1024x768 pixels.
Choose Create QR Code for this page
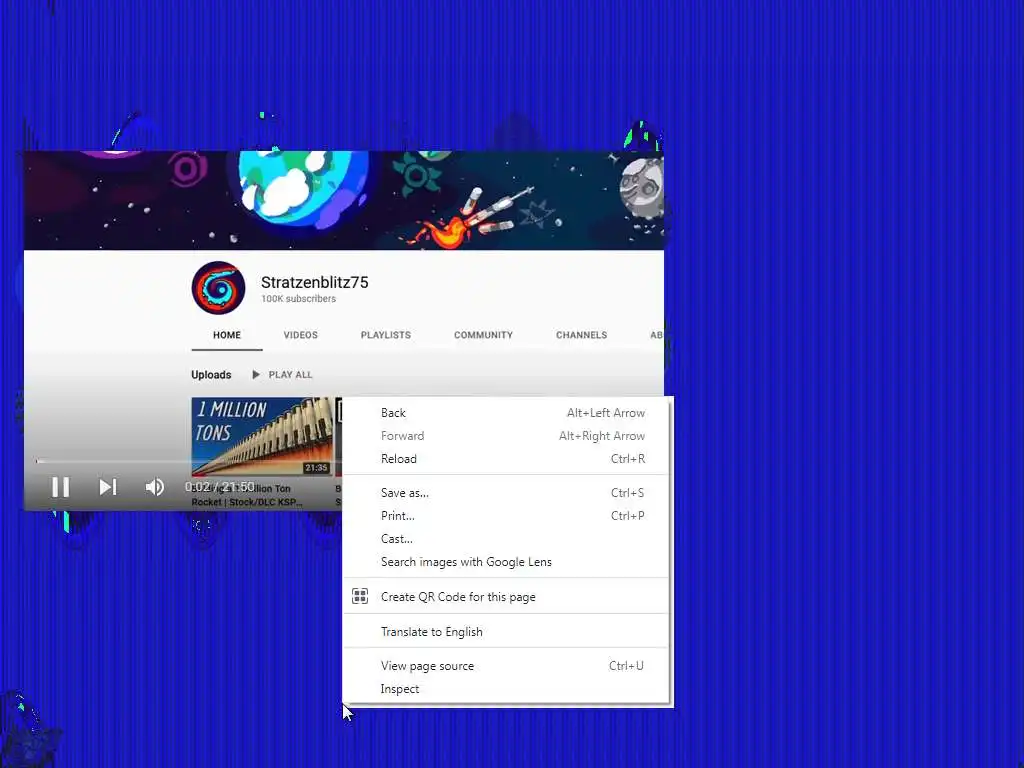[506, 596]
